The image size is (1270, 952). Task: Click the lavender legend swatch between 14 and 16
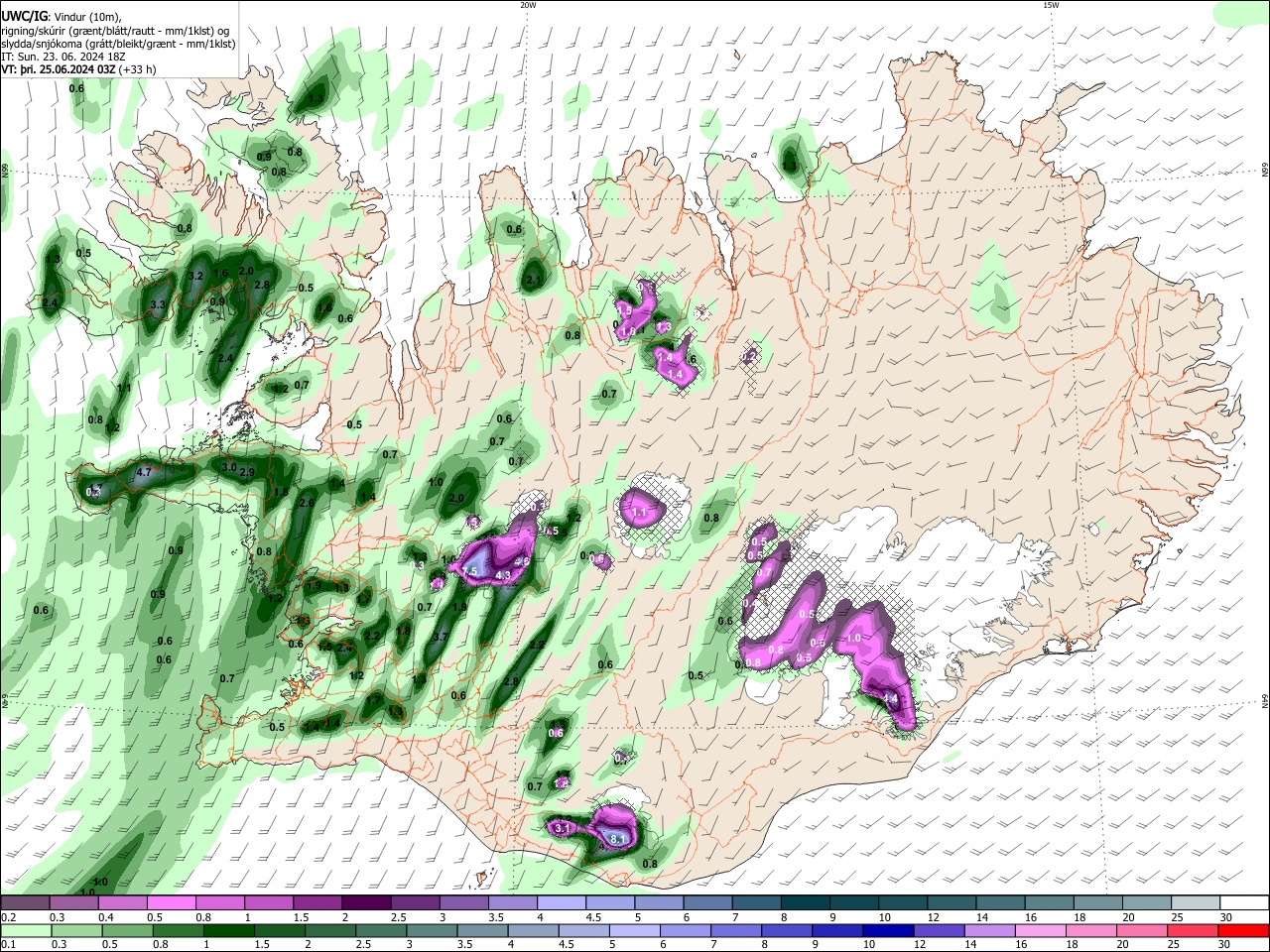coord(989,931)
